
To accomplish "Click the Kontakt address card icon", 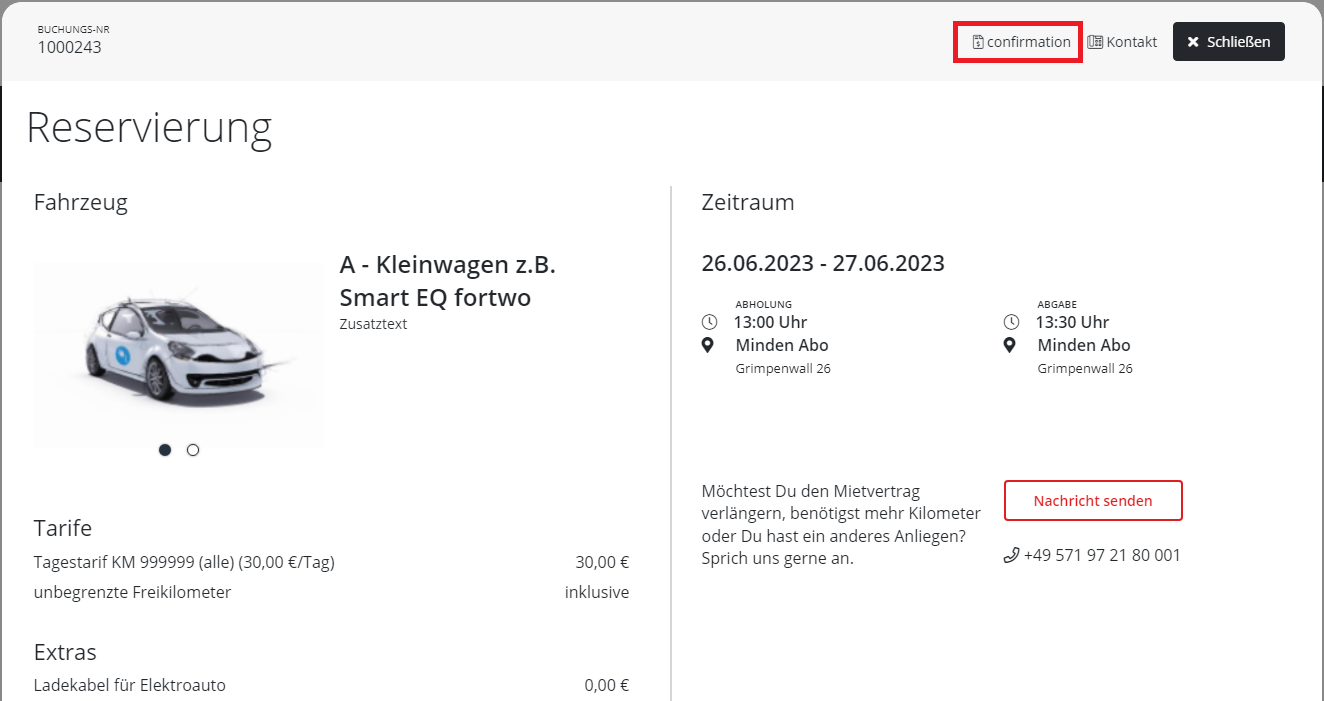I will click(x=1095, y=42).
